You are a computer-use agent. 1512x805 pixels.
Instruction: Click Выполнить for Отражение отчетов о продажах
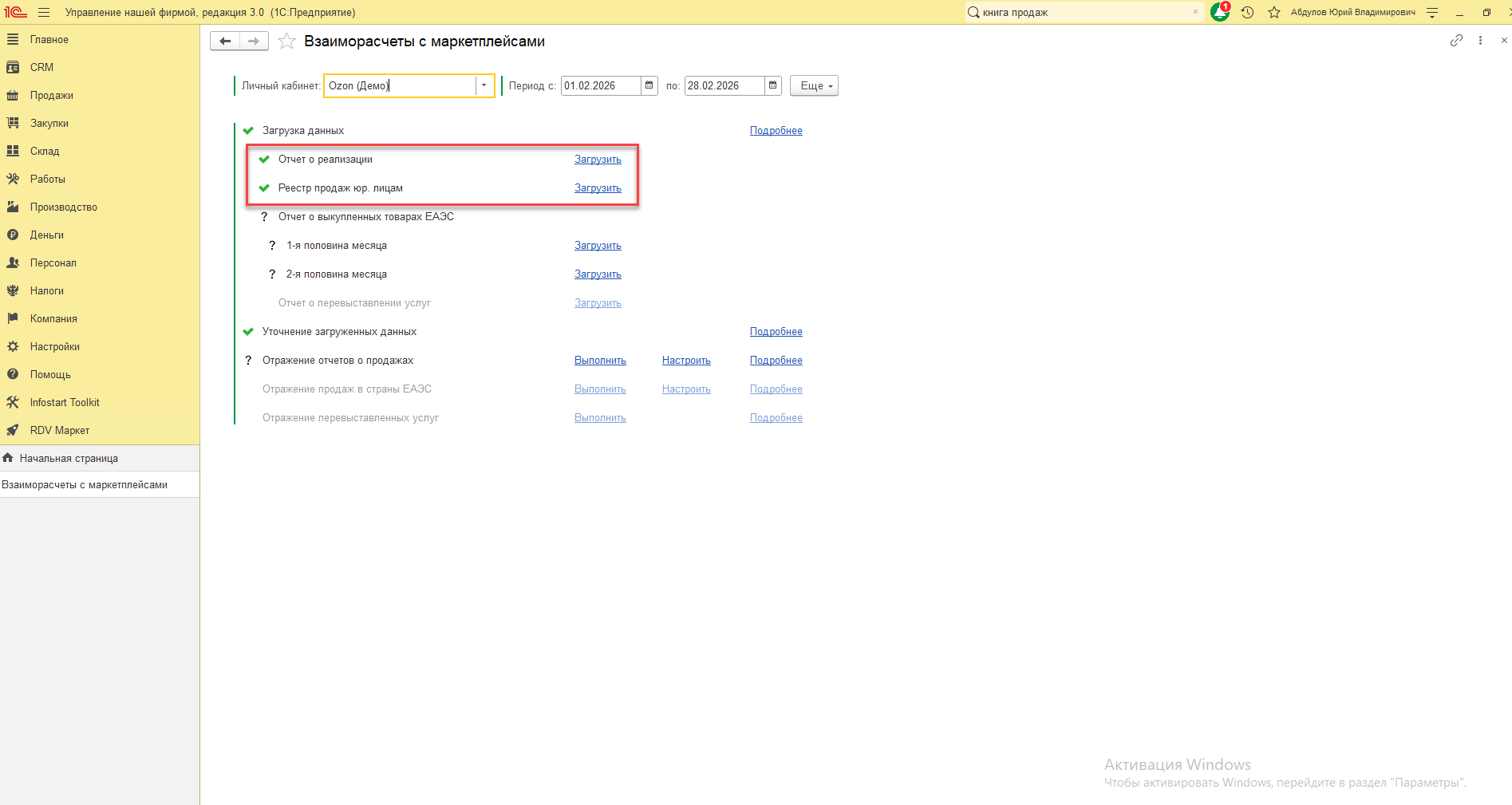tap(600, 361)
